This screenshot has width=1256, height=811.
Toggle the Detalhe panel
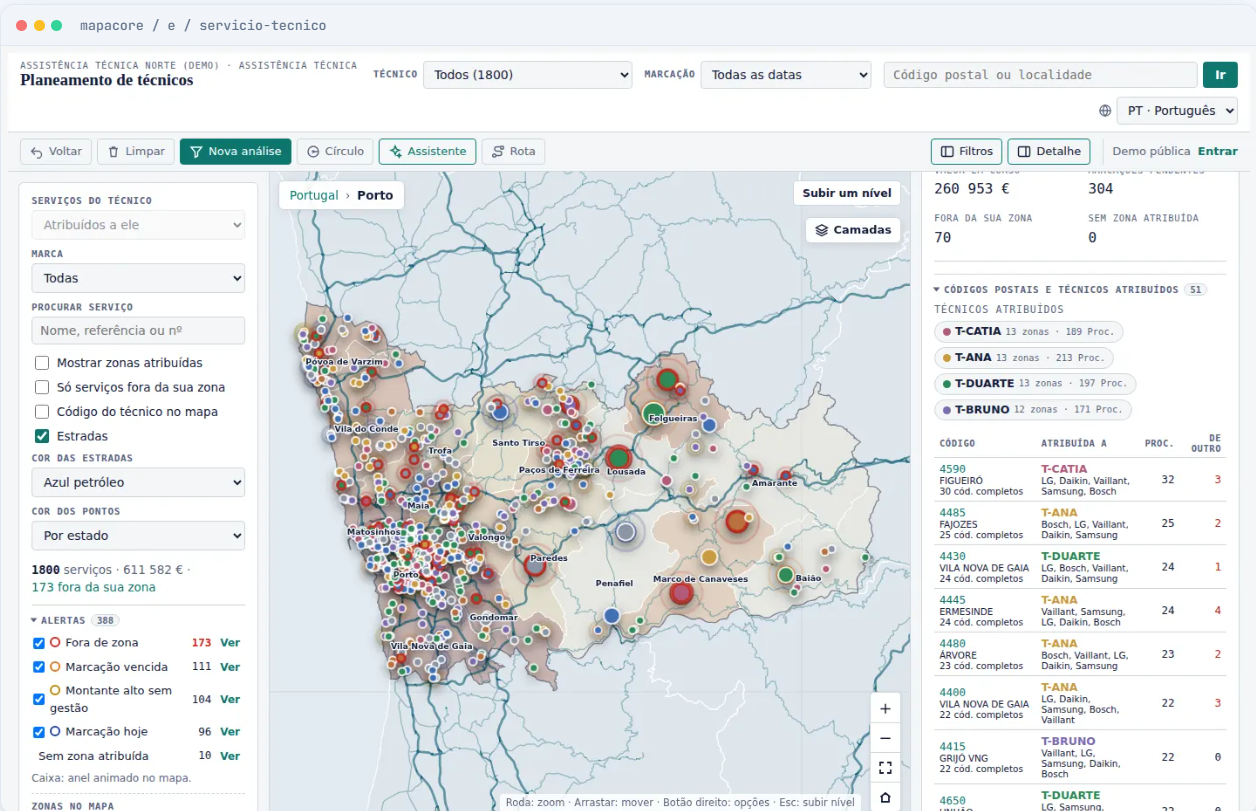click(1048, 151)
